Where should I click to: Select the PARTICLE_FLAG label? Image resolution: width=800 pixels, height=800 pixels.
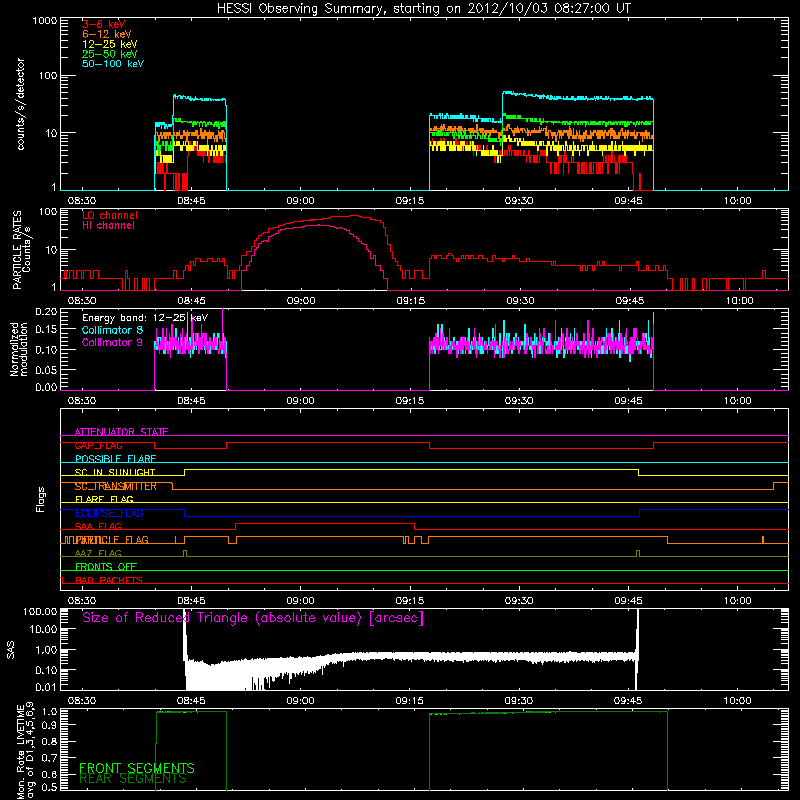point(112,540)
